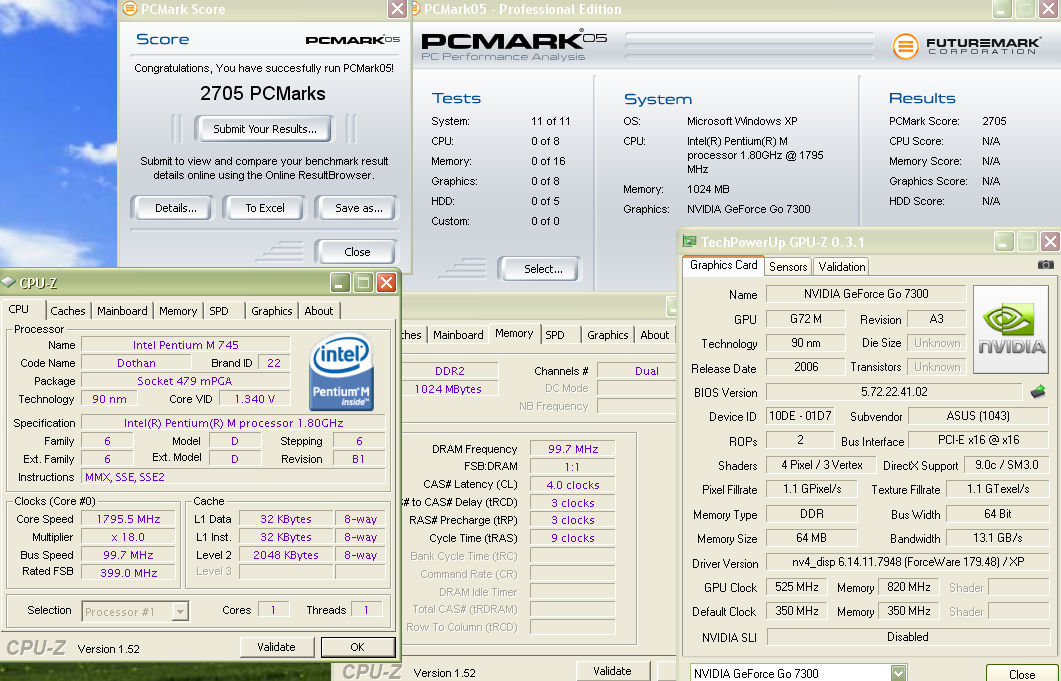Click the BIOS save chip icon in GPU-Z

[x=1038, y=392]
